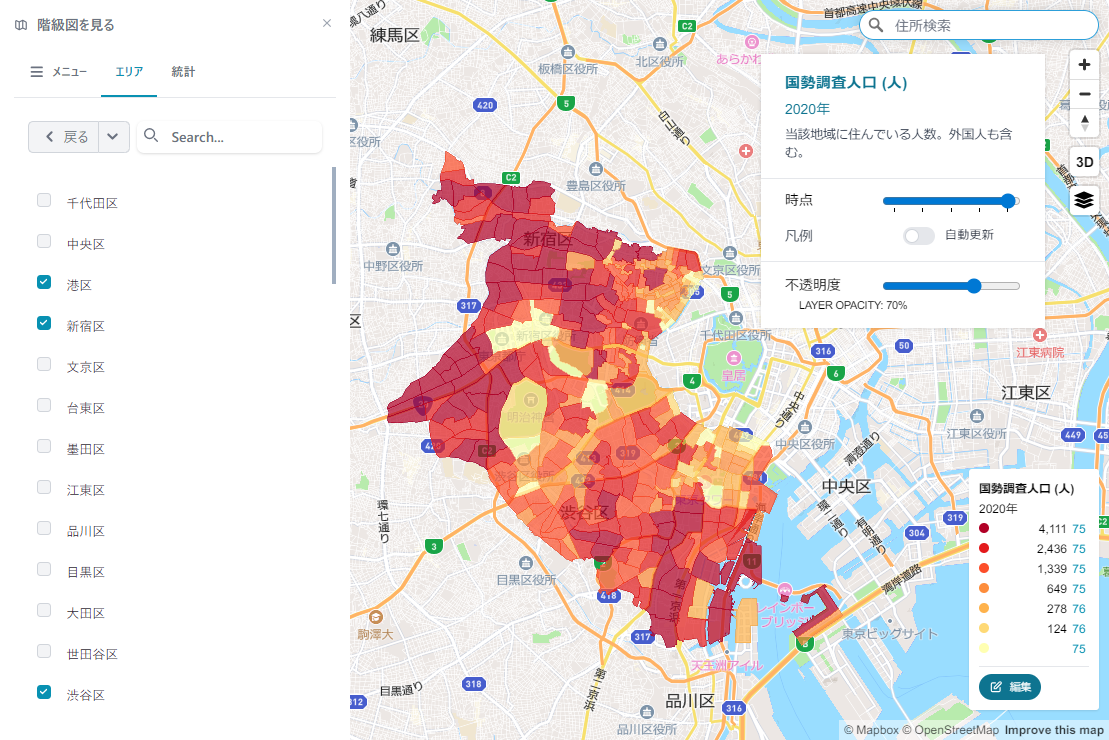
Task: Select the エリア tab
Action: 129,71
